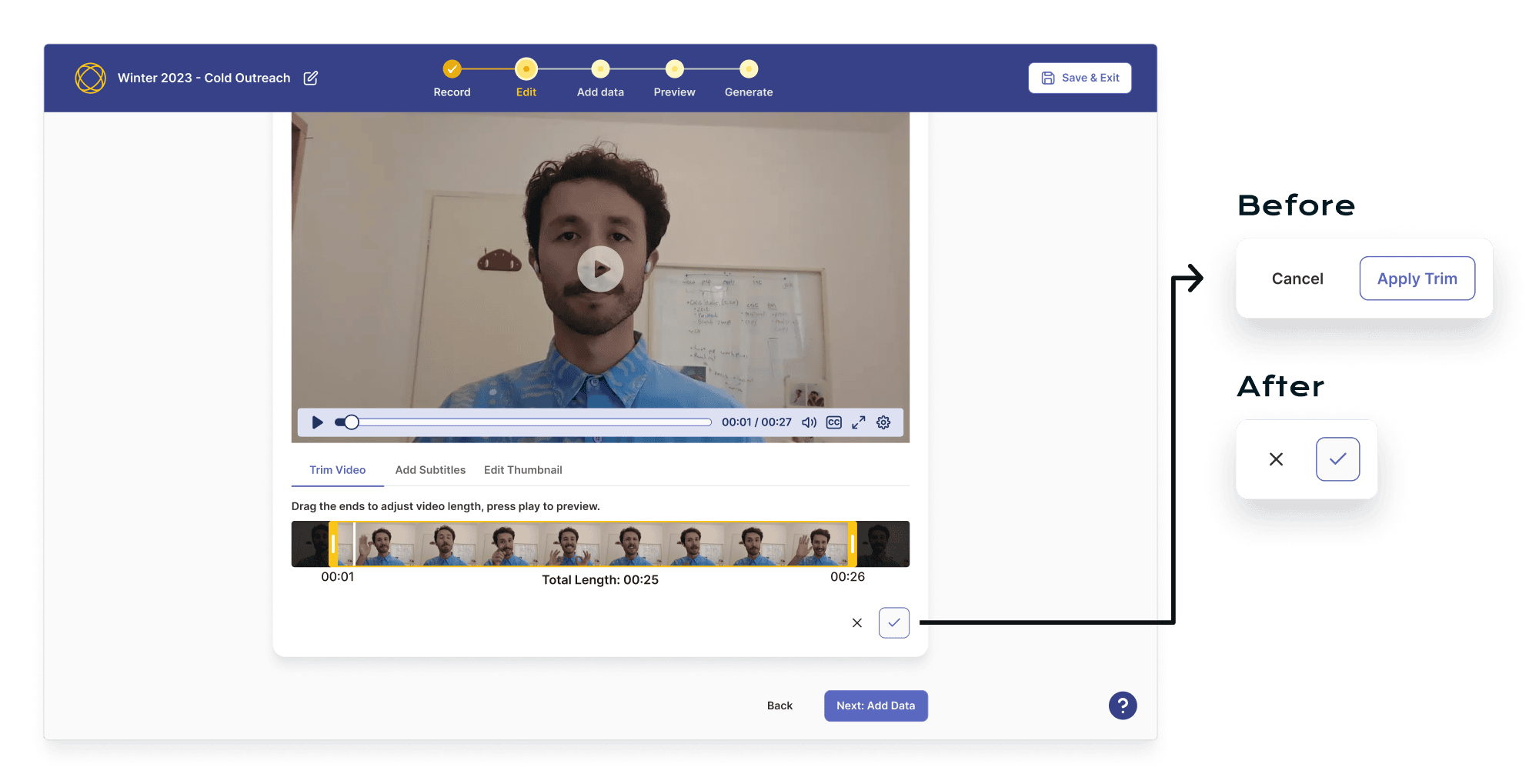Screen dimensions: 1539x784
Task: Go to the Record step
Action: 452,78
